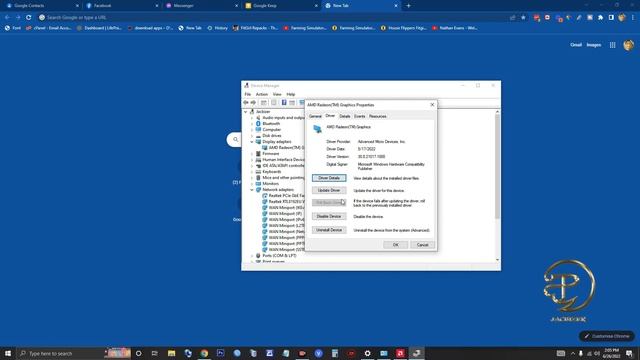Expand Audio inputs and outputs node

[252, 118]
